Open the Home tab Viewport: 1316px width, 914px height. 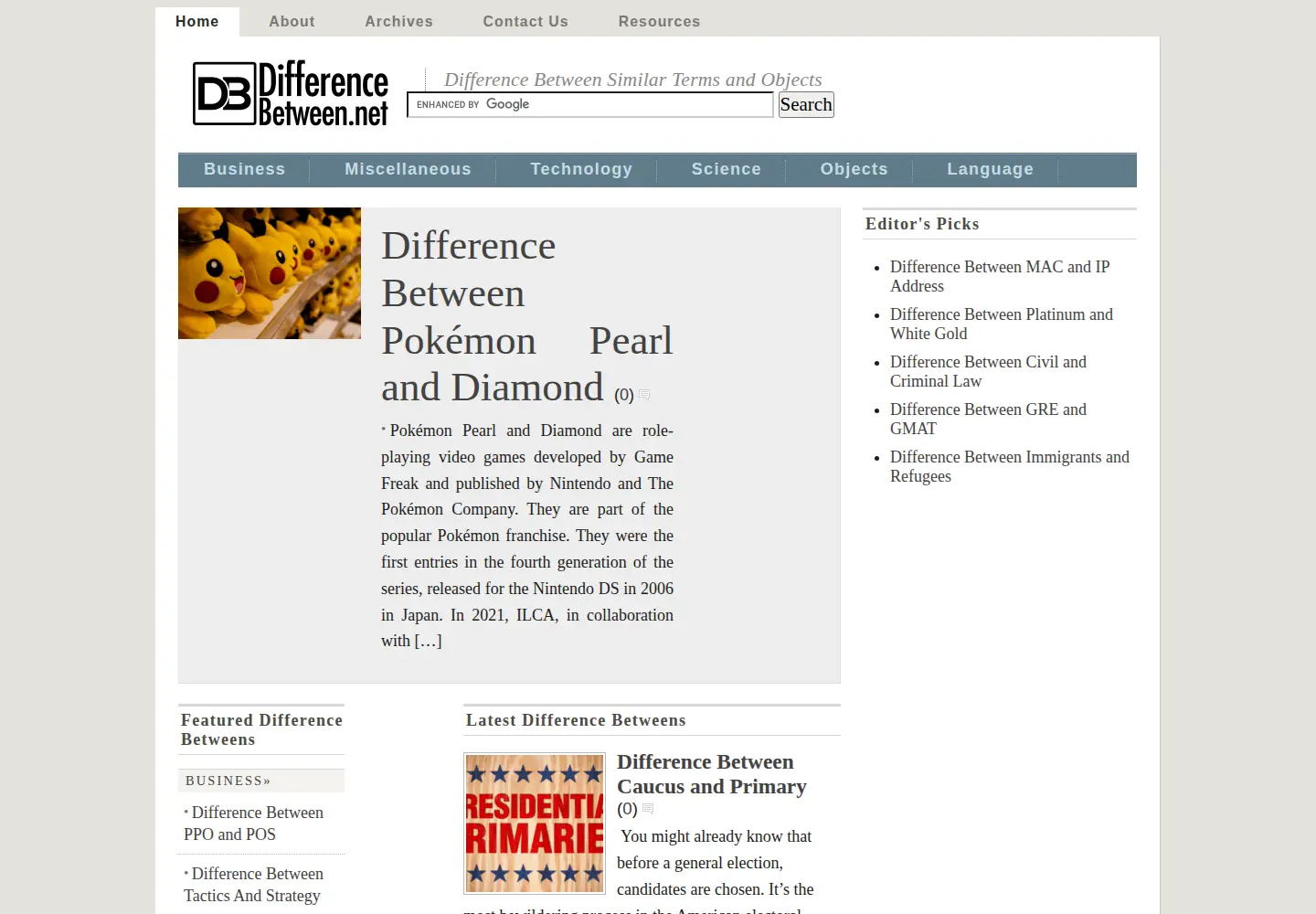click(x=197, y=21)
